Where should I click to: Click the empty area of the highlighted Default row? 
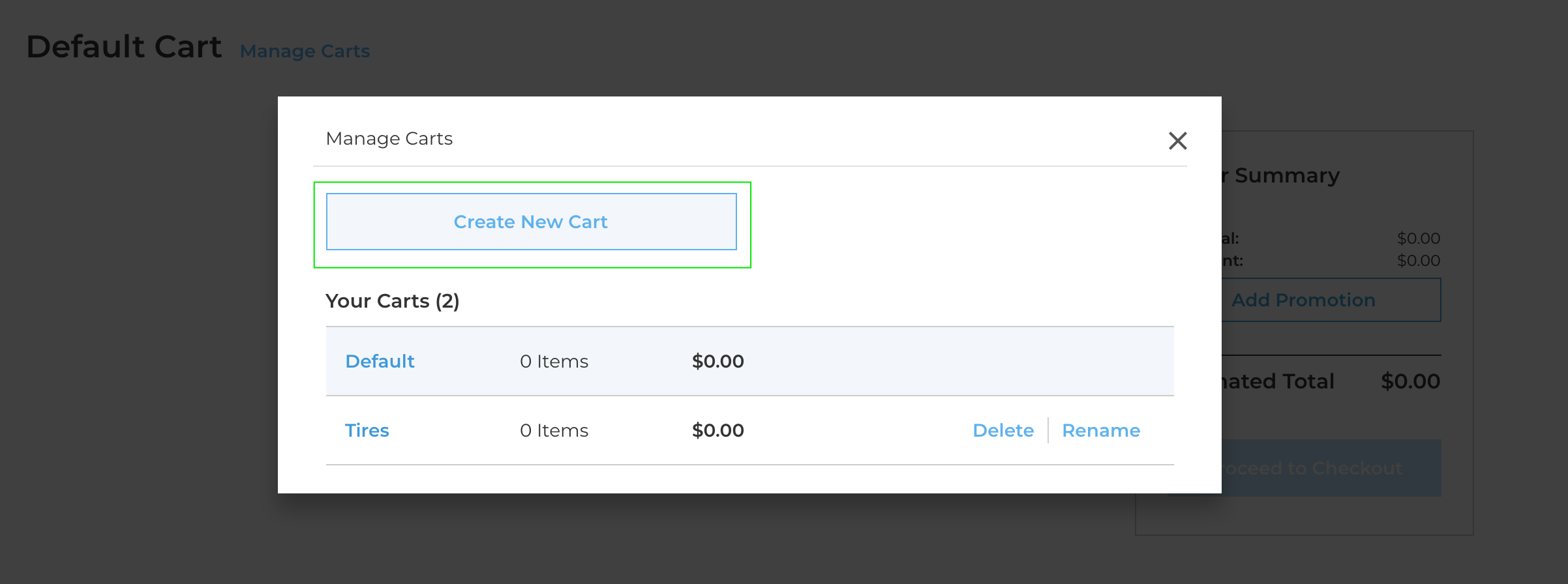[x=959, y=361]
